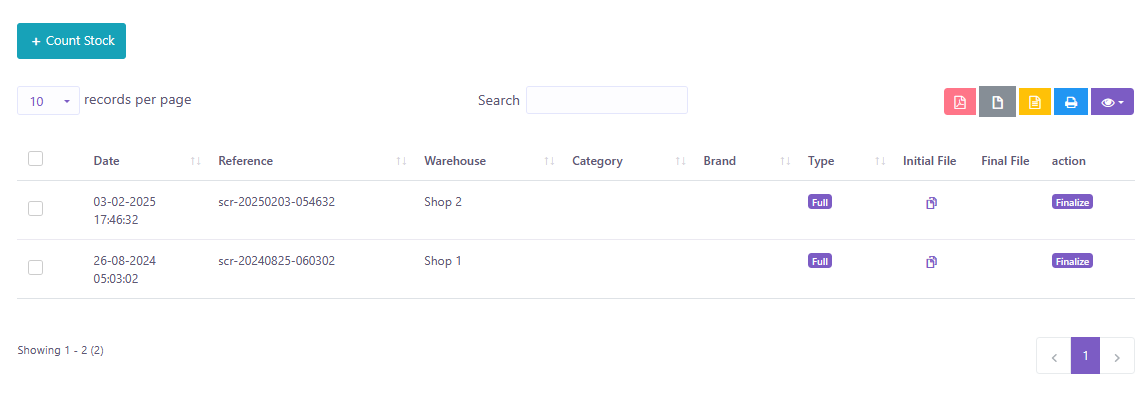Finalize the Shop 2 stock count
Image resolution: width=1147 pixels, height=396 pixels.
(x=1072, y=202)
